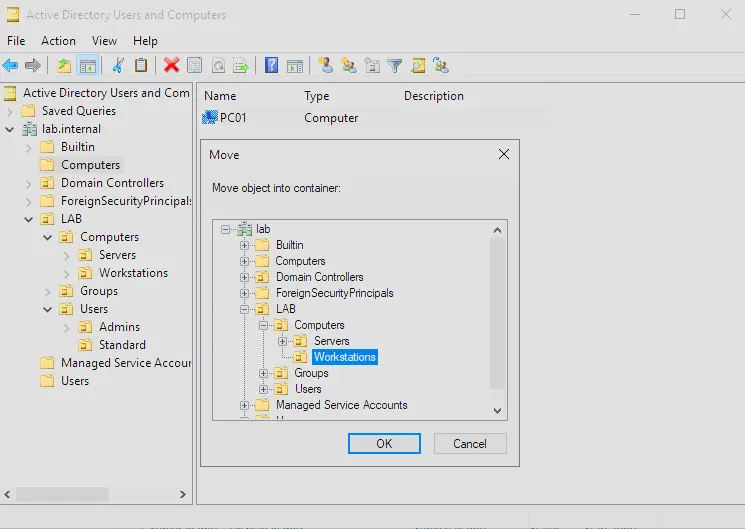Select Managed Service Accounts in left tree
This screenshot has width=745, height=529.
[x=126, y=363]
